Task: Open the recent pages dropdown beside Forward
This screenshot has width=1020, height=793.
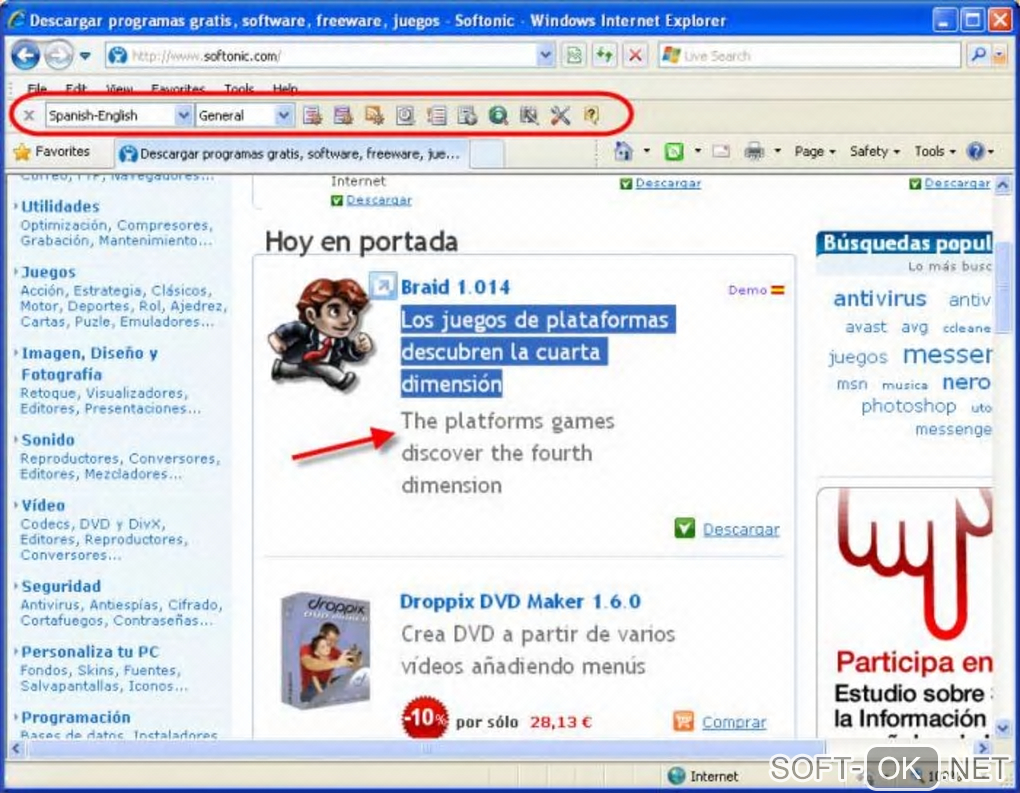Action: click(x=85, y=56)
